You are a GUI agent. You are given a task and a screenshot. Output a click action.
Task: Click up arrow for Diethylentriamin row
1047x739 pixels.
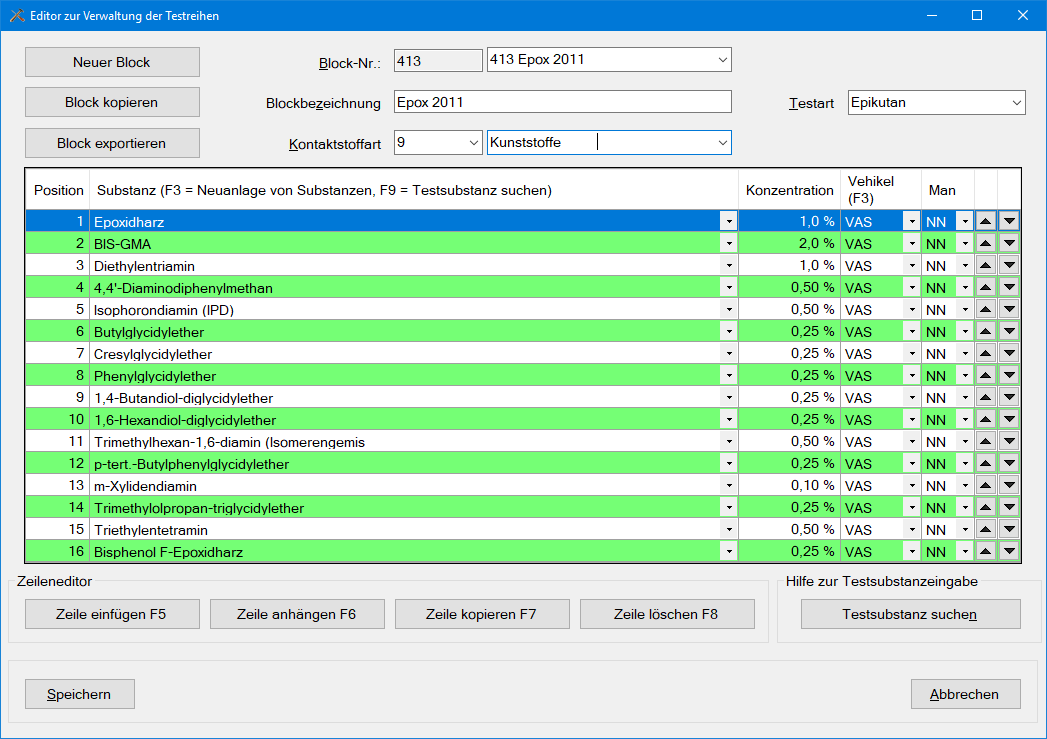[985, 265]
